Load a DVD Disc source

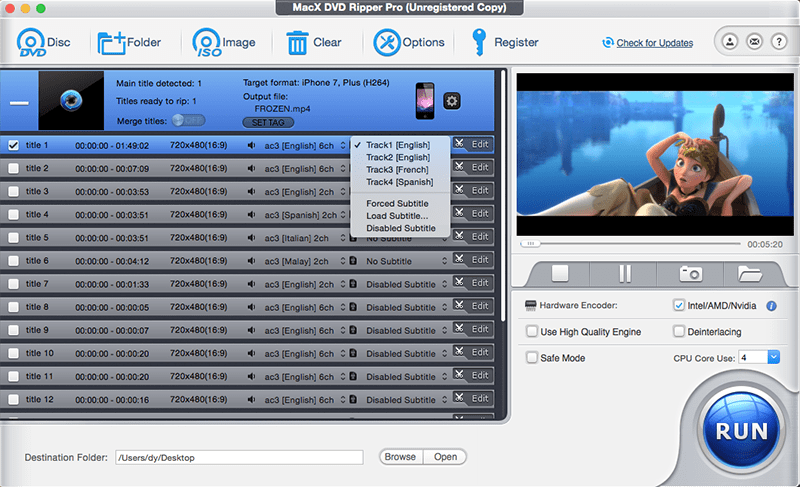(43, 42)
